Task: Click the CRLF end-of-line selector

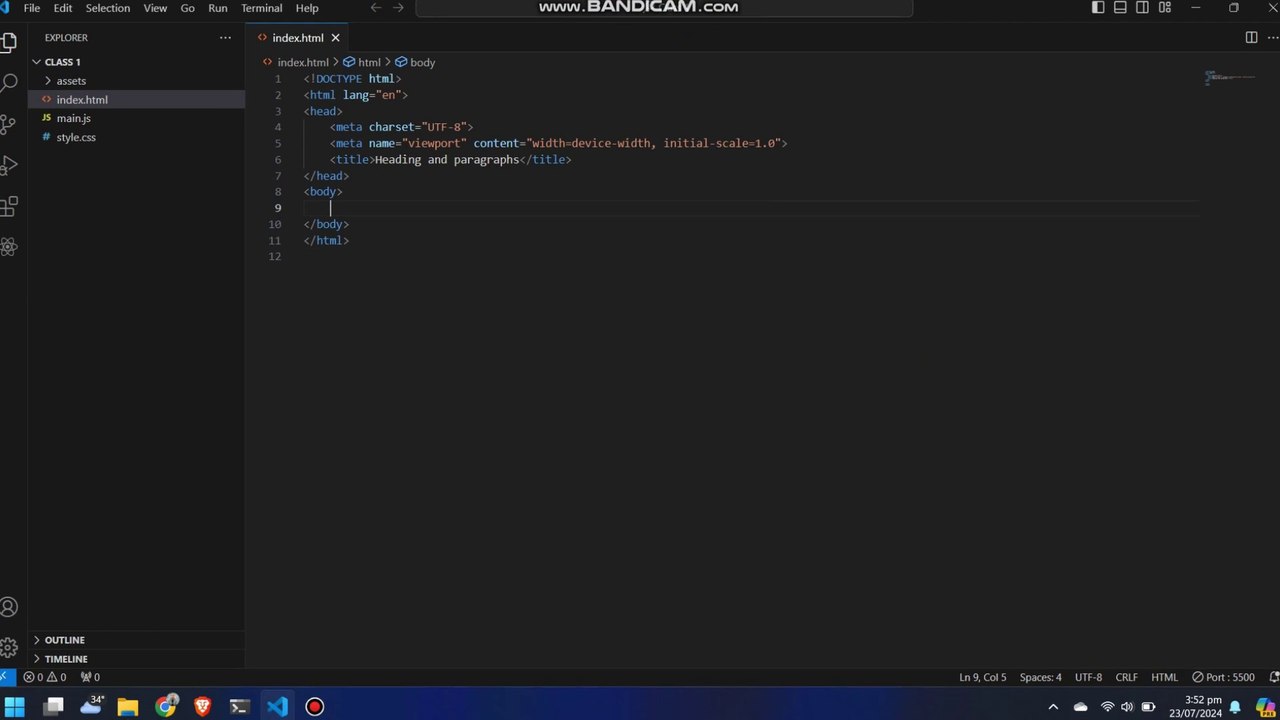Action: 1127,677
